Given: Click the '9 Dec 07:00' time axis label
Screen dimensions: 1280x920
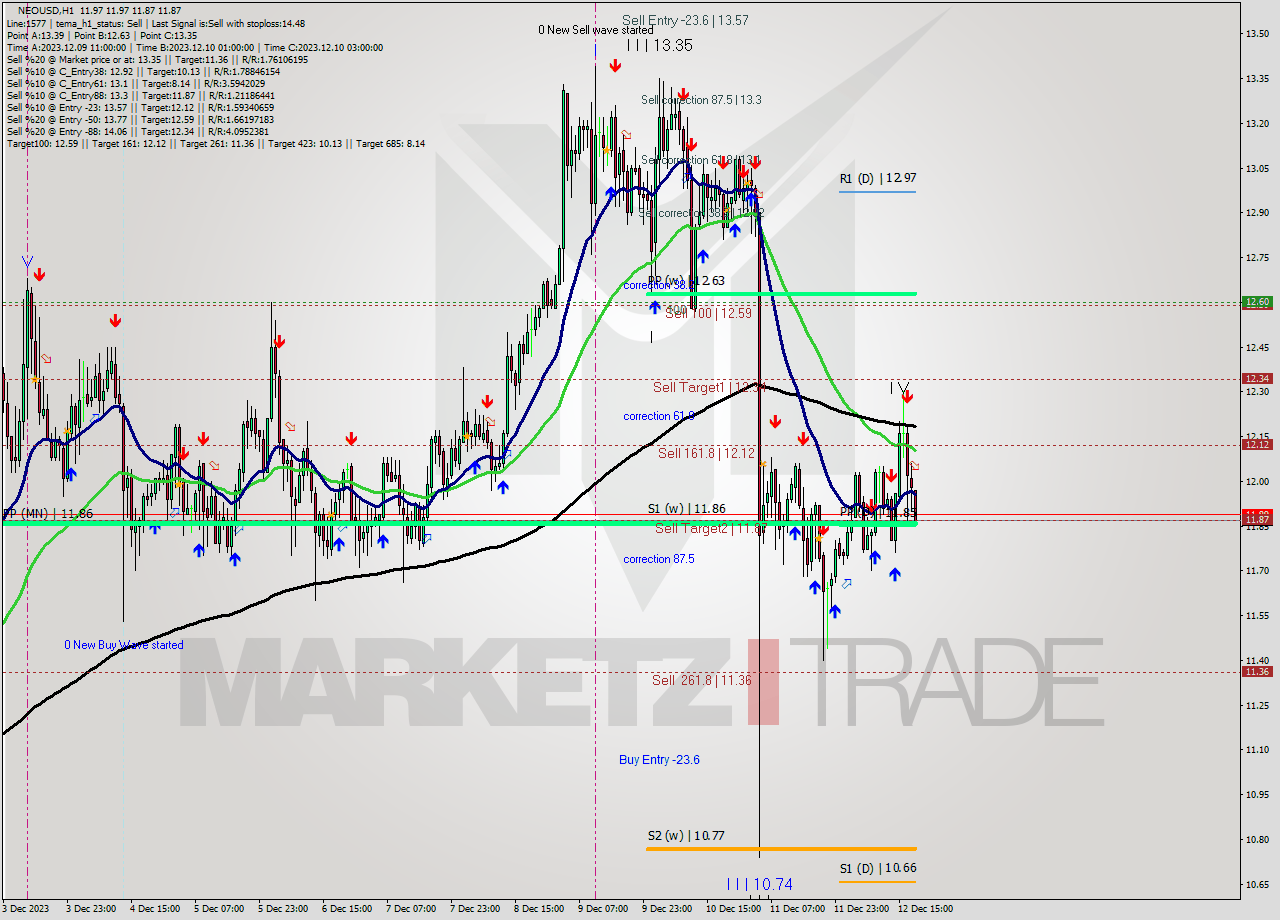Looking at the screenshot, I should tap(603, 909).
